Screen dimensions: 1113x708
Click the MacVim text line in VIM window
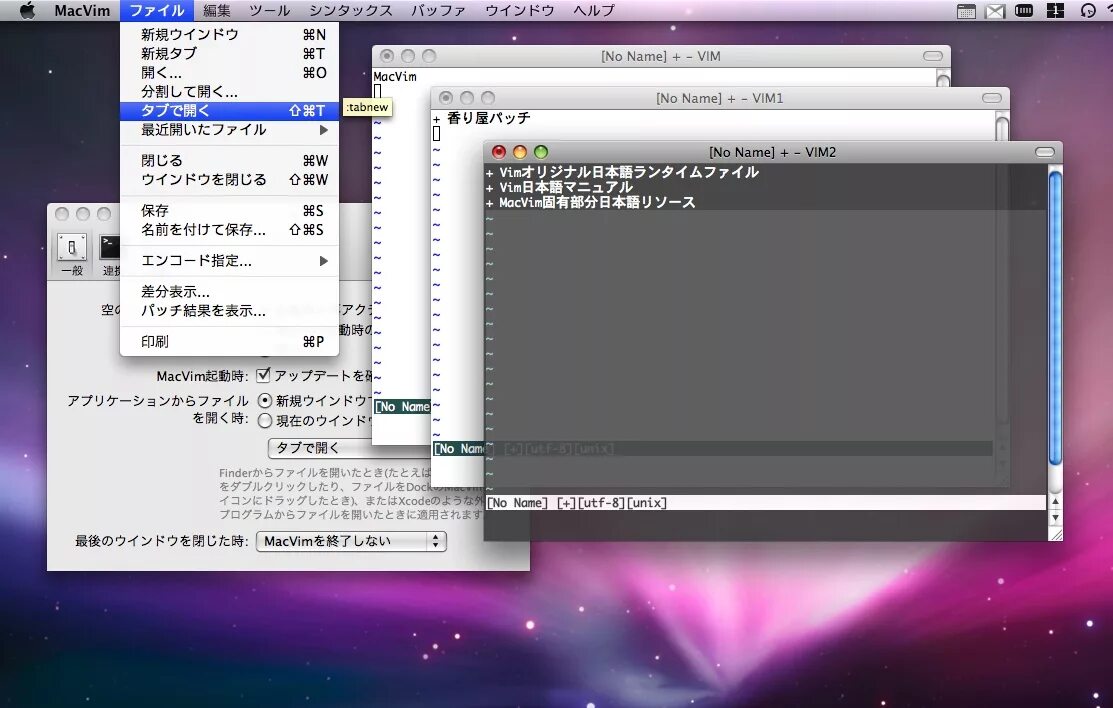click(395, 77)
